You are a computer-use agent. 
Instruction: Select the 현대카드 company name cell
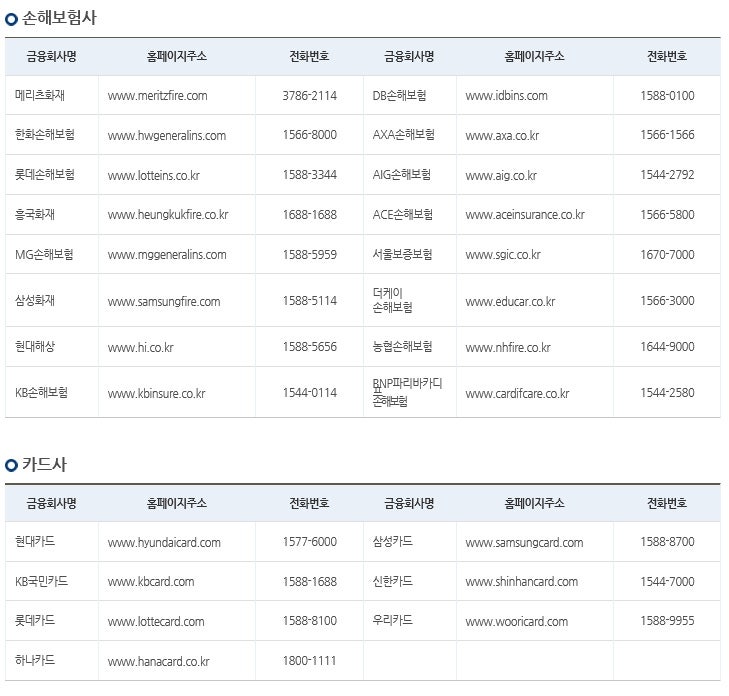coord(52,542)
